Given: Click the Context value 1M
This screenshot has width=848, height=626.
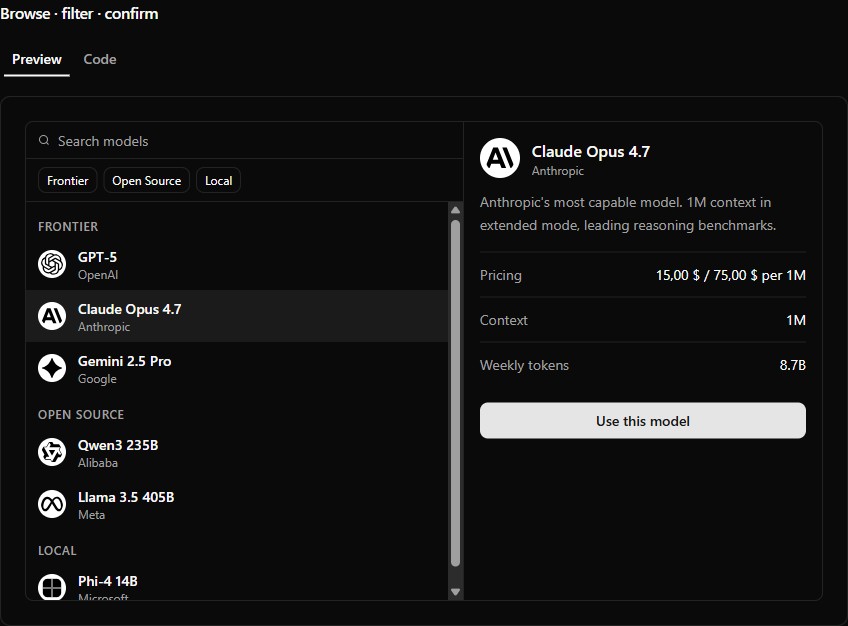Looking at the screenshot, I should [796, 320].
